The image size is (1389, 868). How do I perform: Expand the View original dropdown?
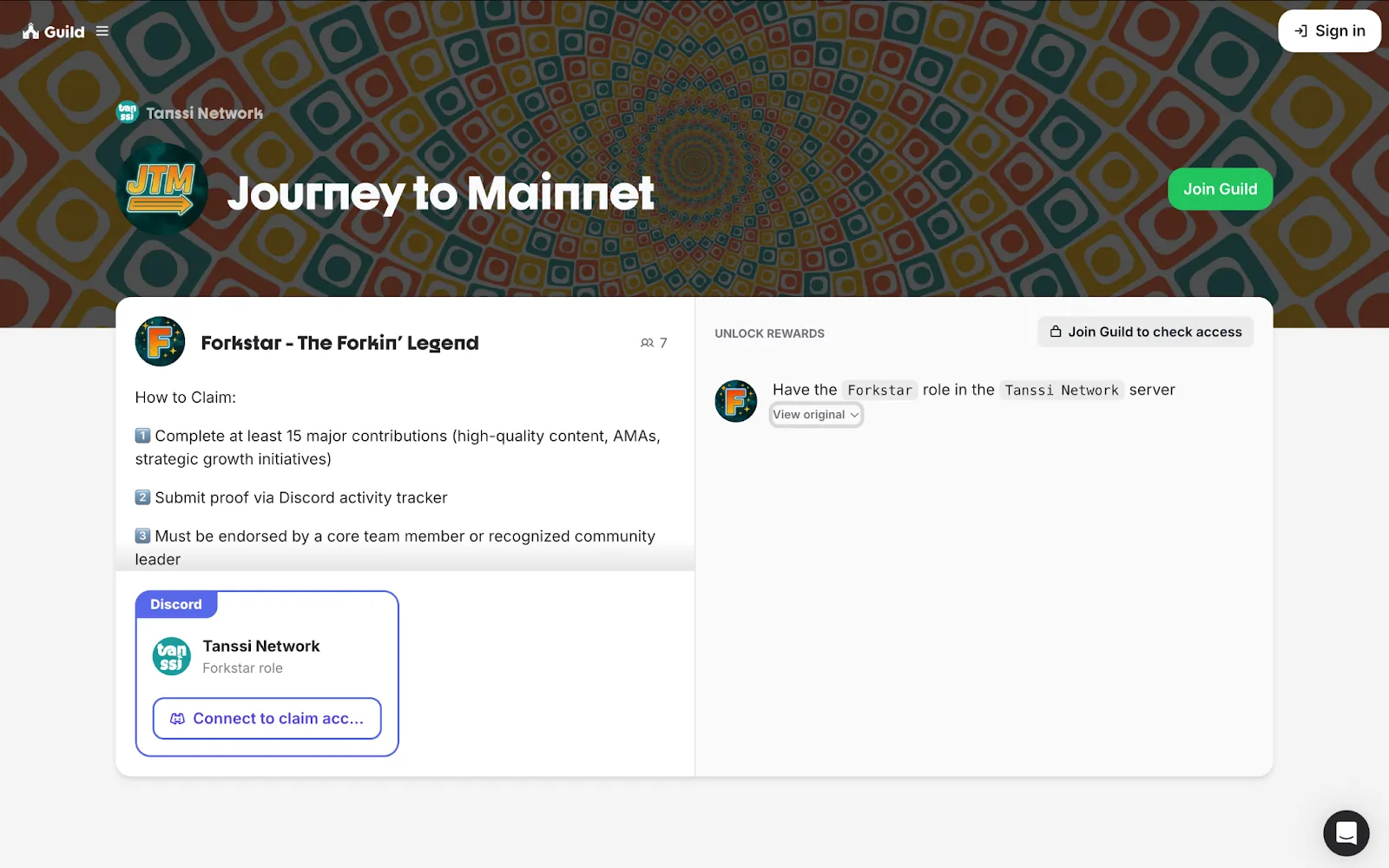click(x=816, y=415)
